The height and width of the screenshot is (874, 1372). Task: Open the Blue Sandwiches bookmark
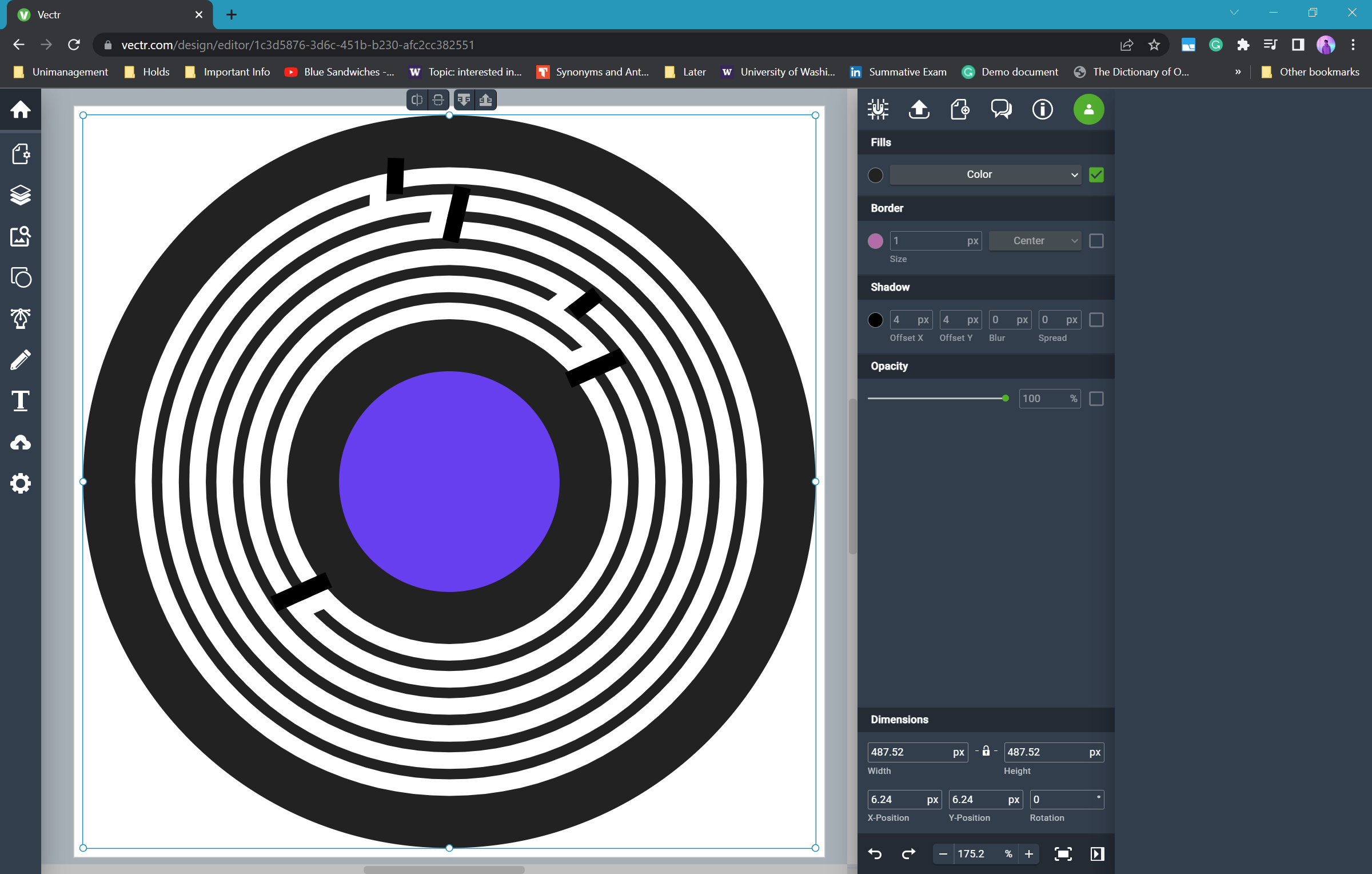click(x=340, y=71)
